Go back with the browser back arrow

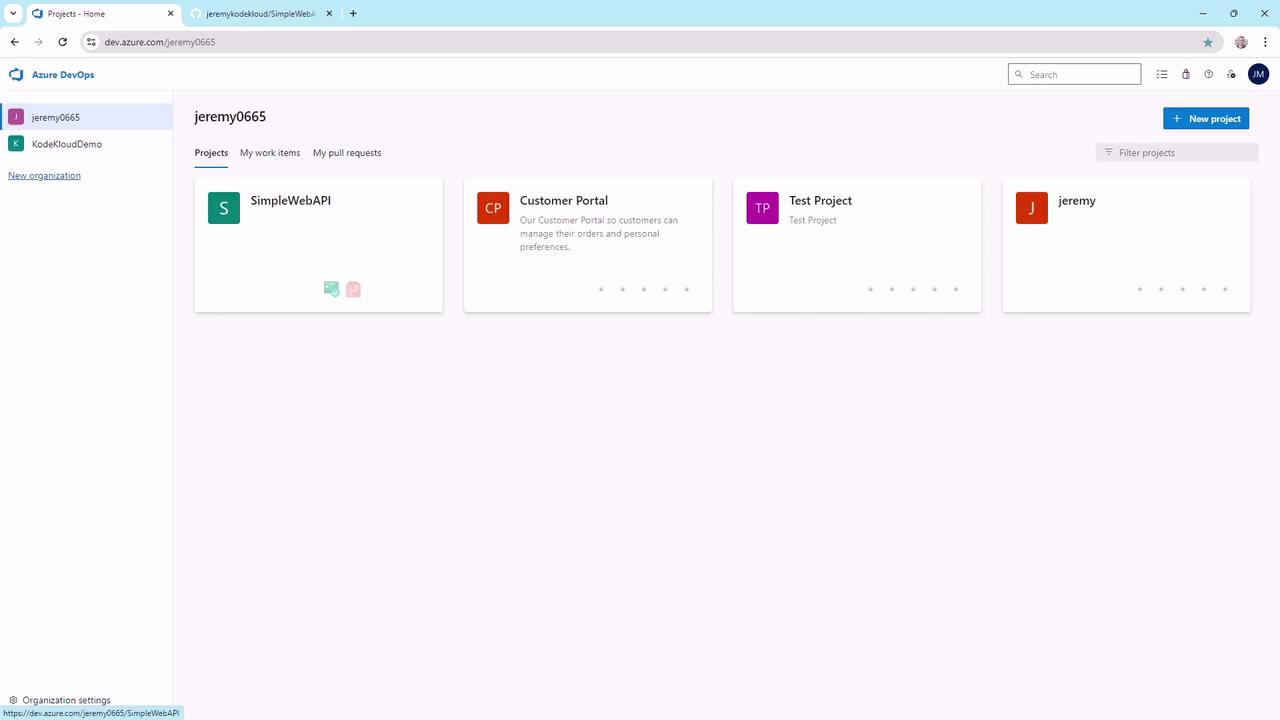pyautogui.click(x=15, y=42)
